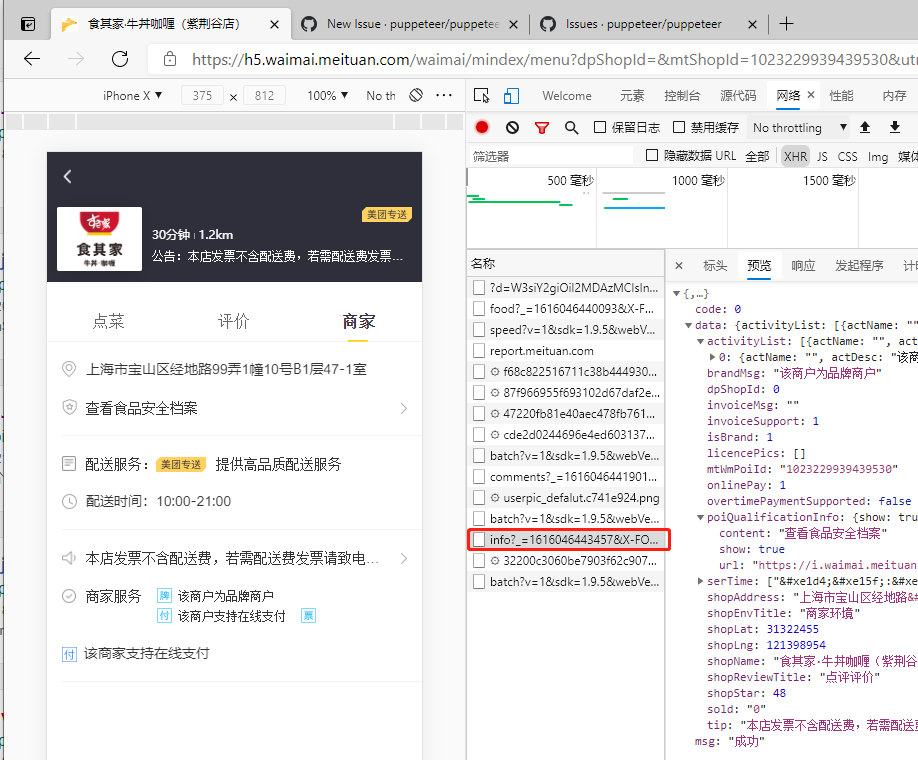Tick checkbox for speed?v=1 request
This screenshot has height=760, width=918.
pos(479,330)
